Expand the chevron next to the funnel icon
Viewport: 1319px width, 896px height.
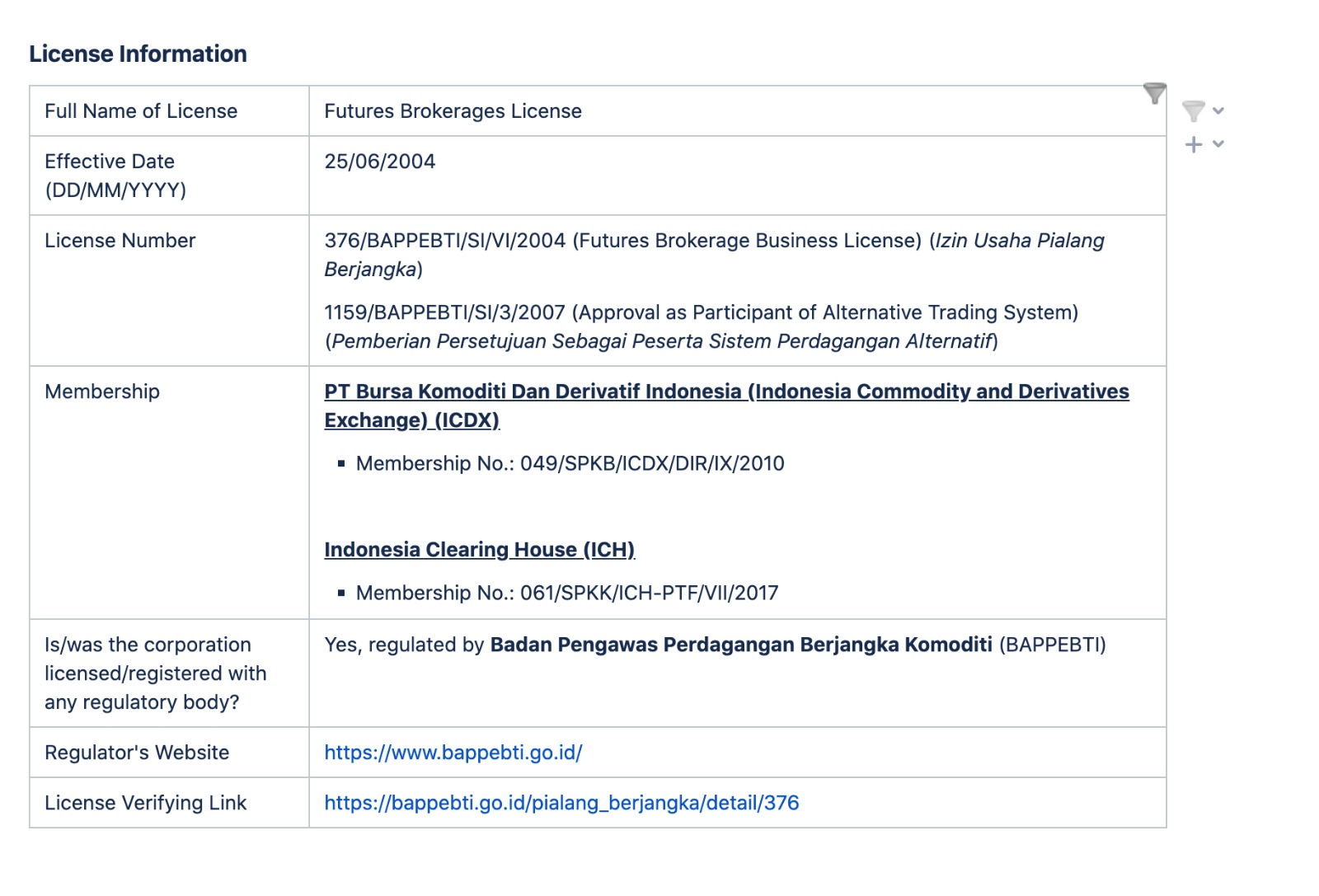pos(1218,110)
